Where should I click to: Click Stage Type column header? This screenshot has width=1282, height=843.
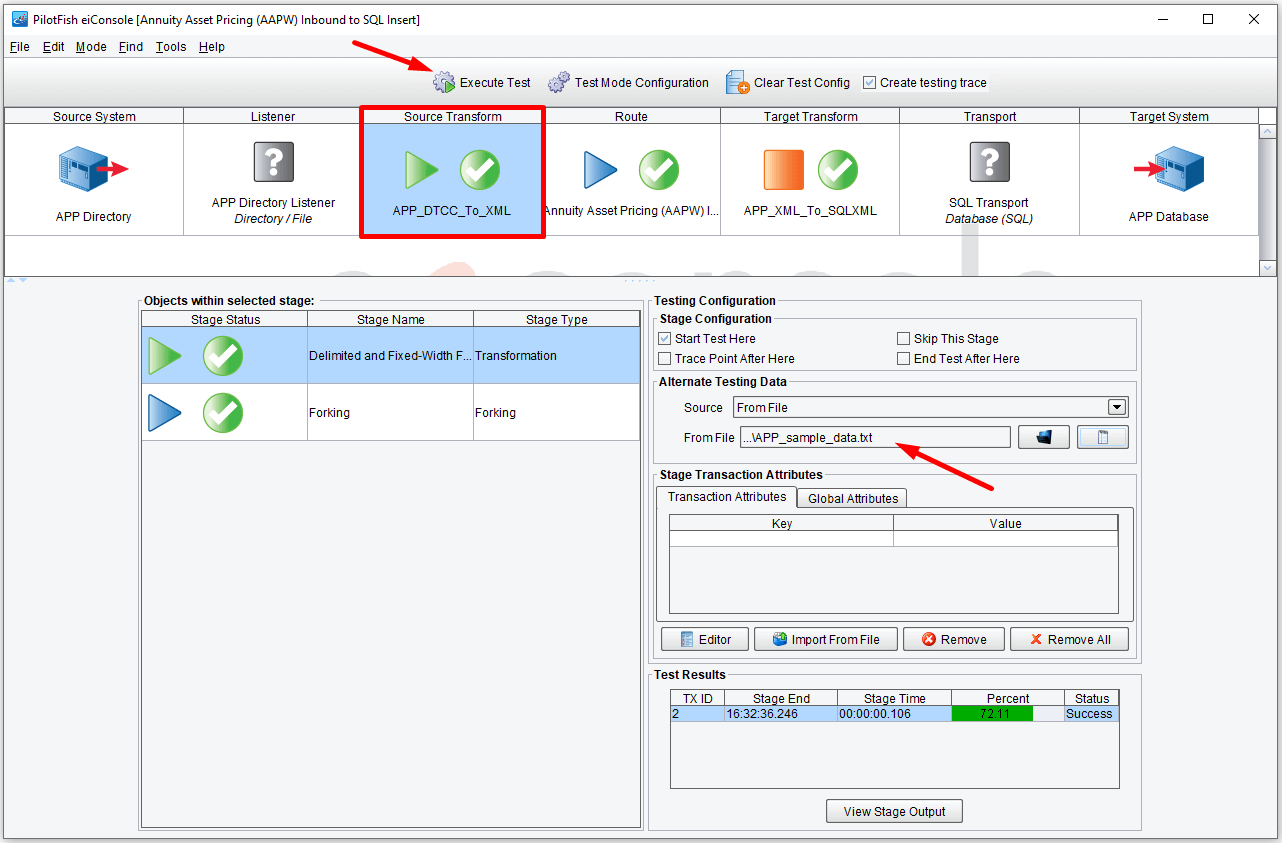point(556,320)
